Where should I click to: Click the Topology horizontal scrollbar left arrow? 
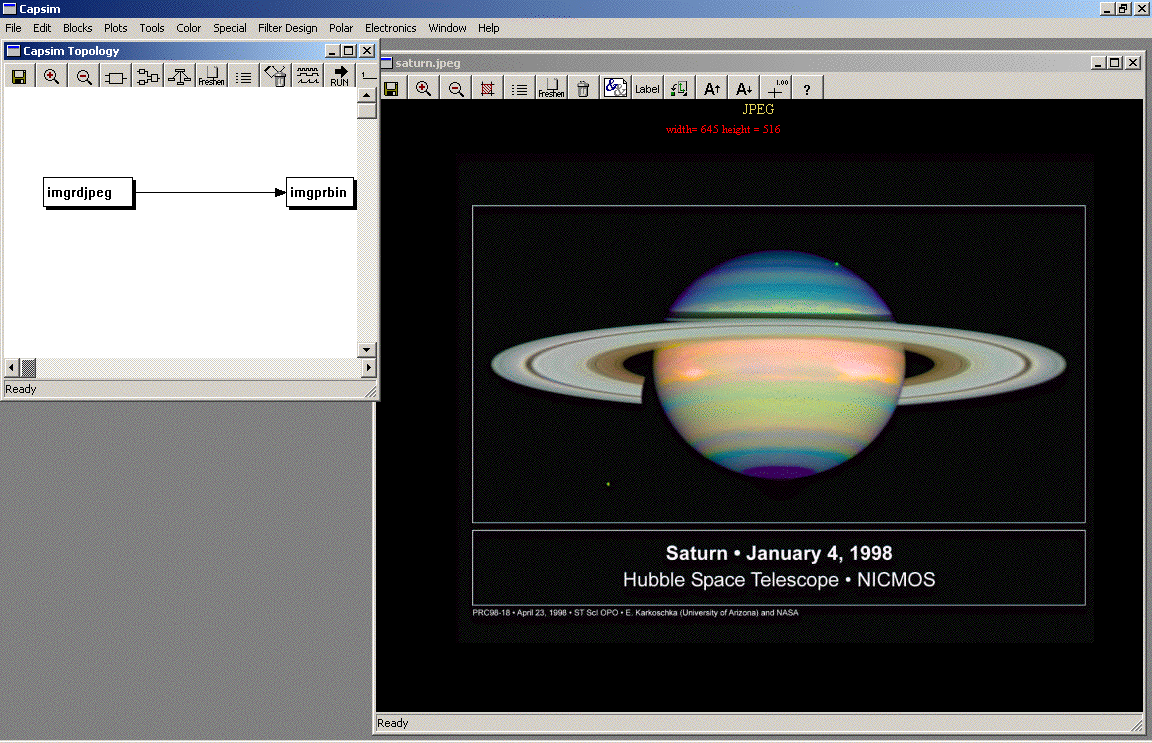click(12, 367)
